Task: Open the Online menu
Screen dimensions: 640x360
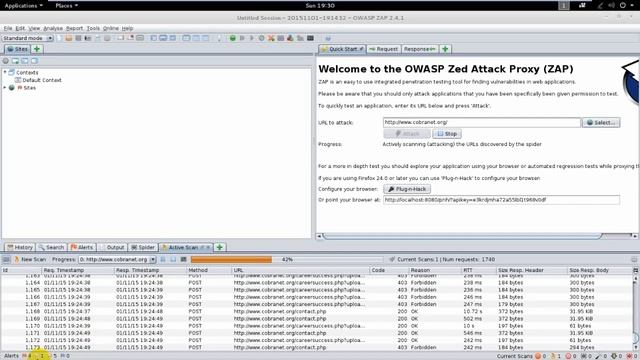Action: click(111, 28)
